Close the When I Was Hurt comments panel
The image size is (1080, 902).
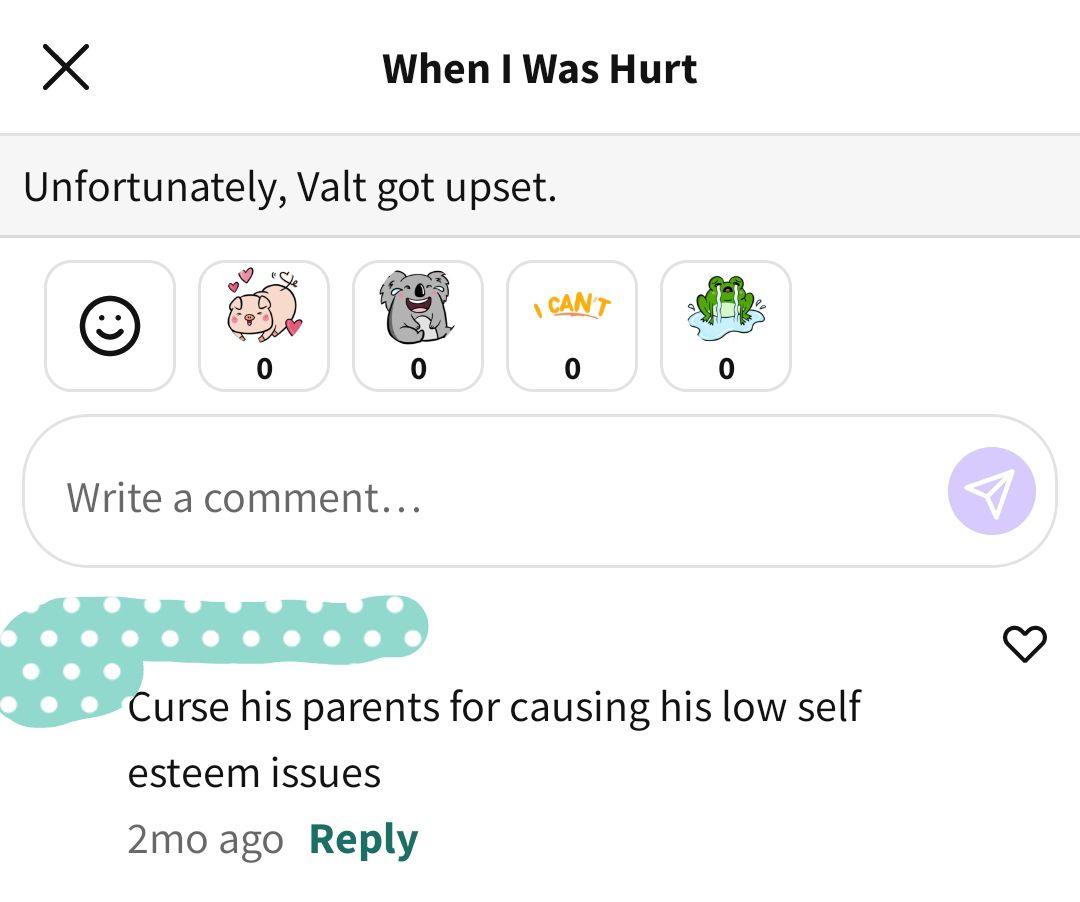click(66, 67)
